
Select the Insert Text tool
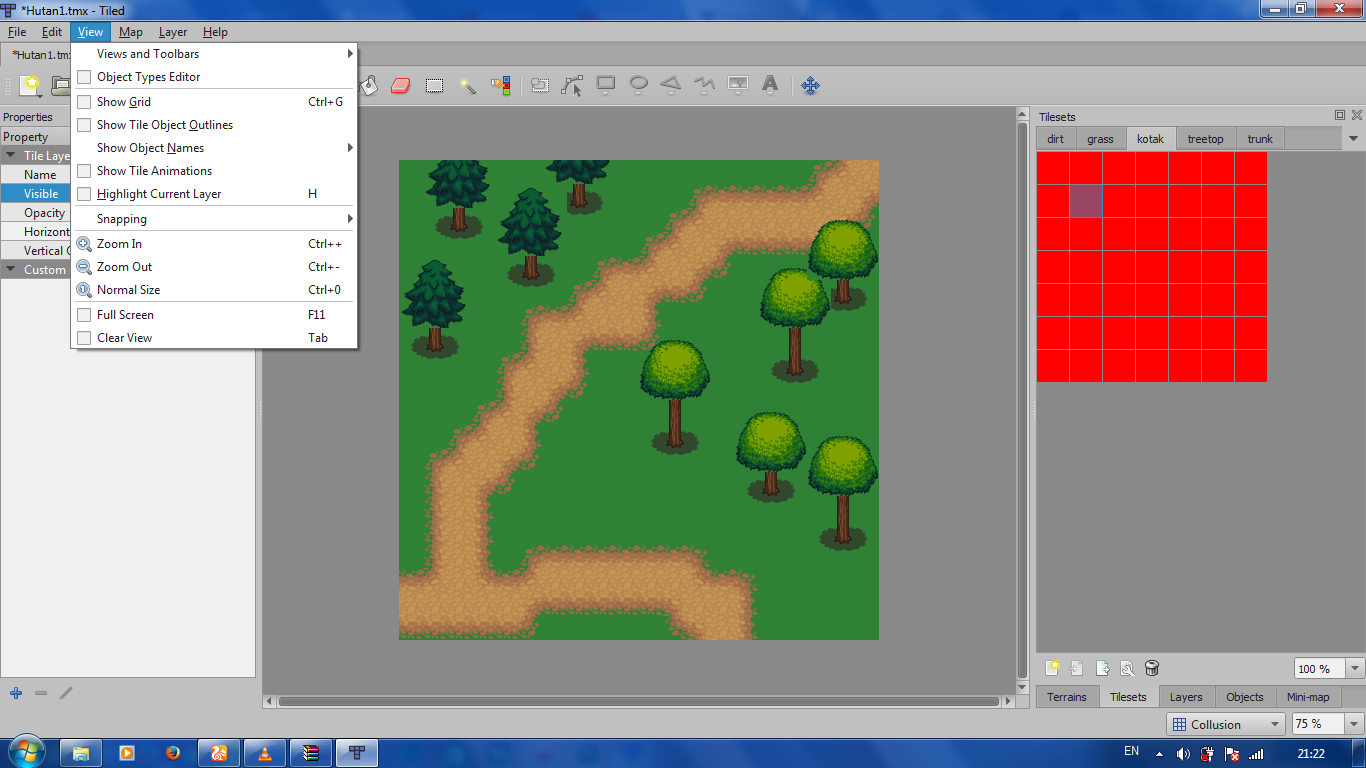coord(770,86)
